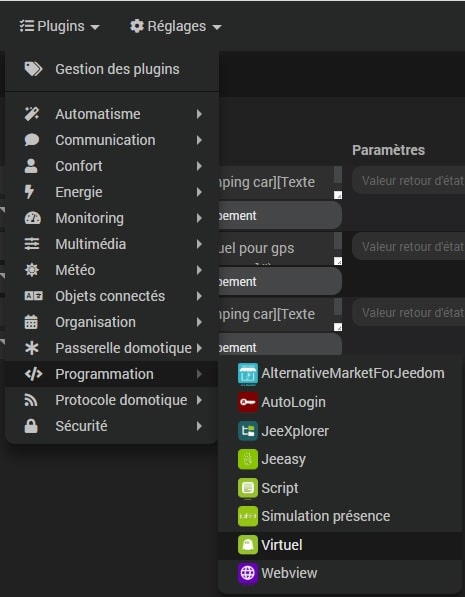Click the Virtuel green ghost icon
Screen dimensions: 465x597
tap(248, 545)
